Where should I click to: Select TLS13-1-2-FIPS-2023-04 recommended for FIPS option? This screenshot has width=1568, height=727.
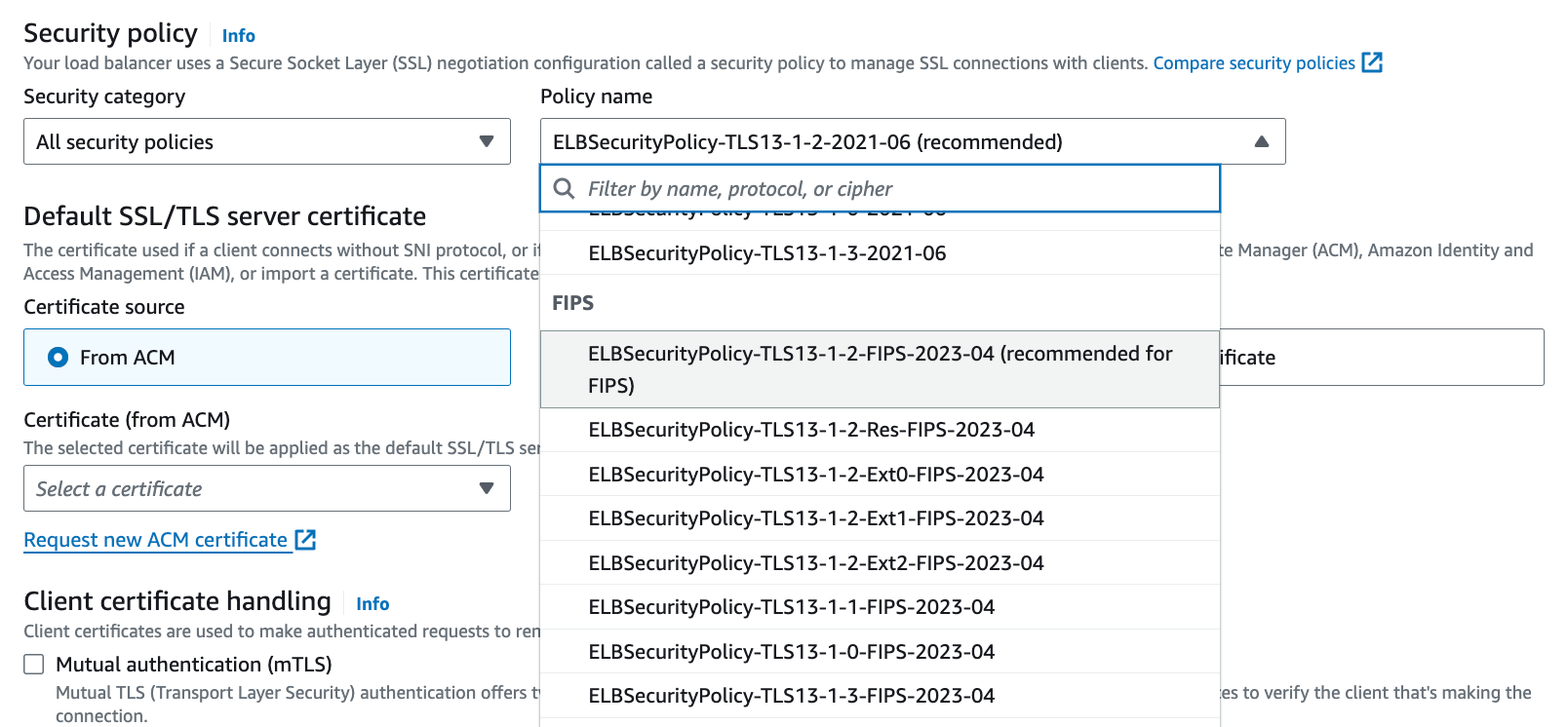[880, 369]
